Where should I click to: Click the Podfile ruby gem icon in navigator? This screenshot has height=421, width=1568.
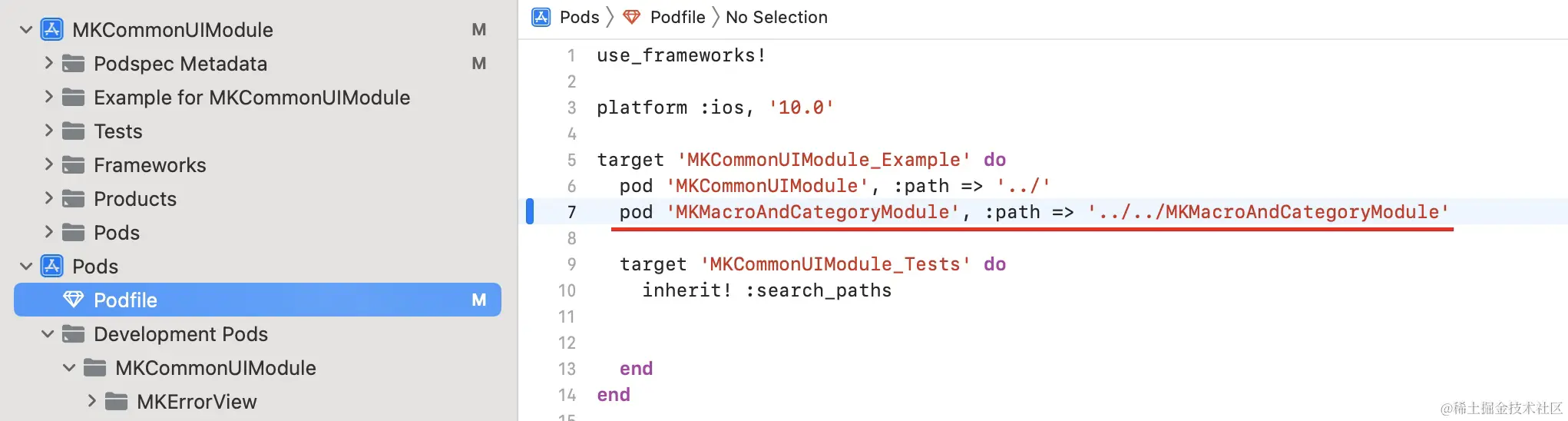(74, 300)
